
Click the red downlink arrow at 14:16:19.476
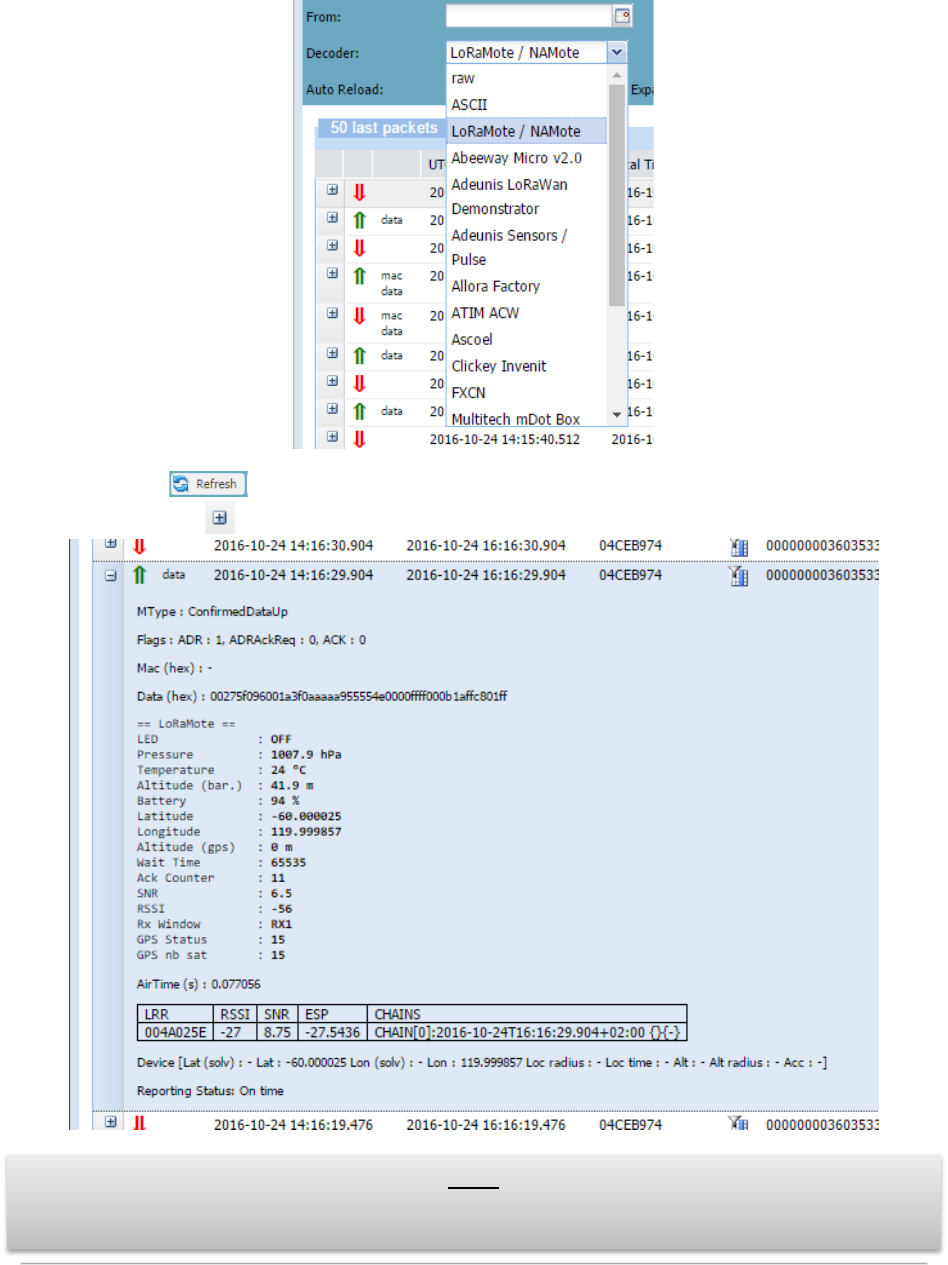coord(140,1124)
